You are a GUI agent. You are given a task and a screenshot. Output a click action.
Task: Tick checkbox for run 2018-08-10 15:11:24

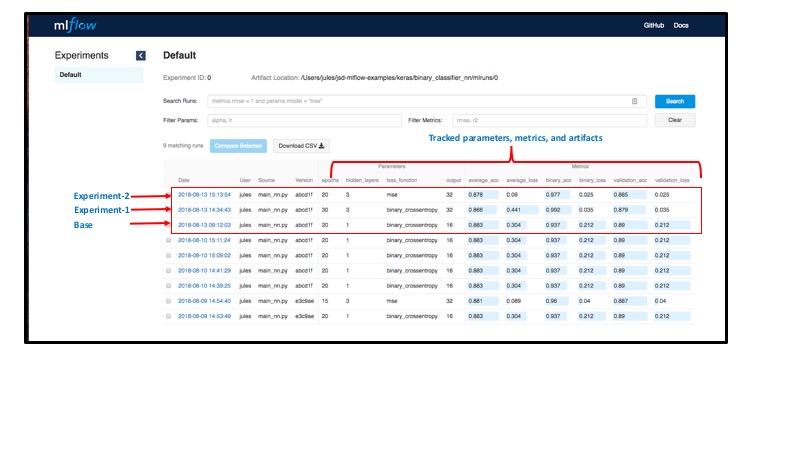click(x=169, y=240)
